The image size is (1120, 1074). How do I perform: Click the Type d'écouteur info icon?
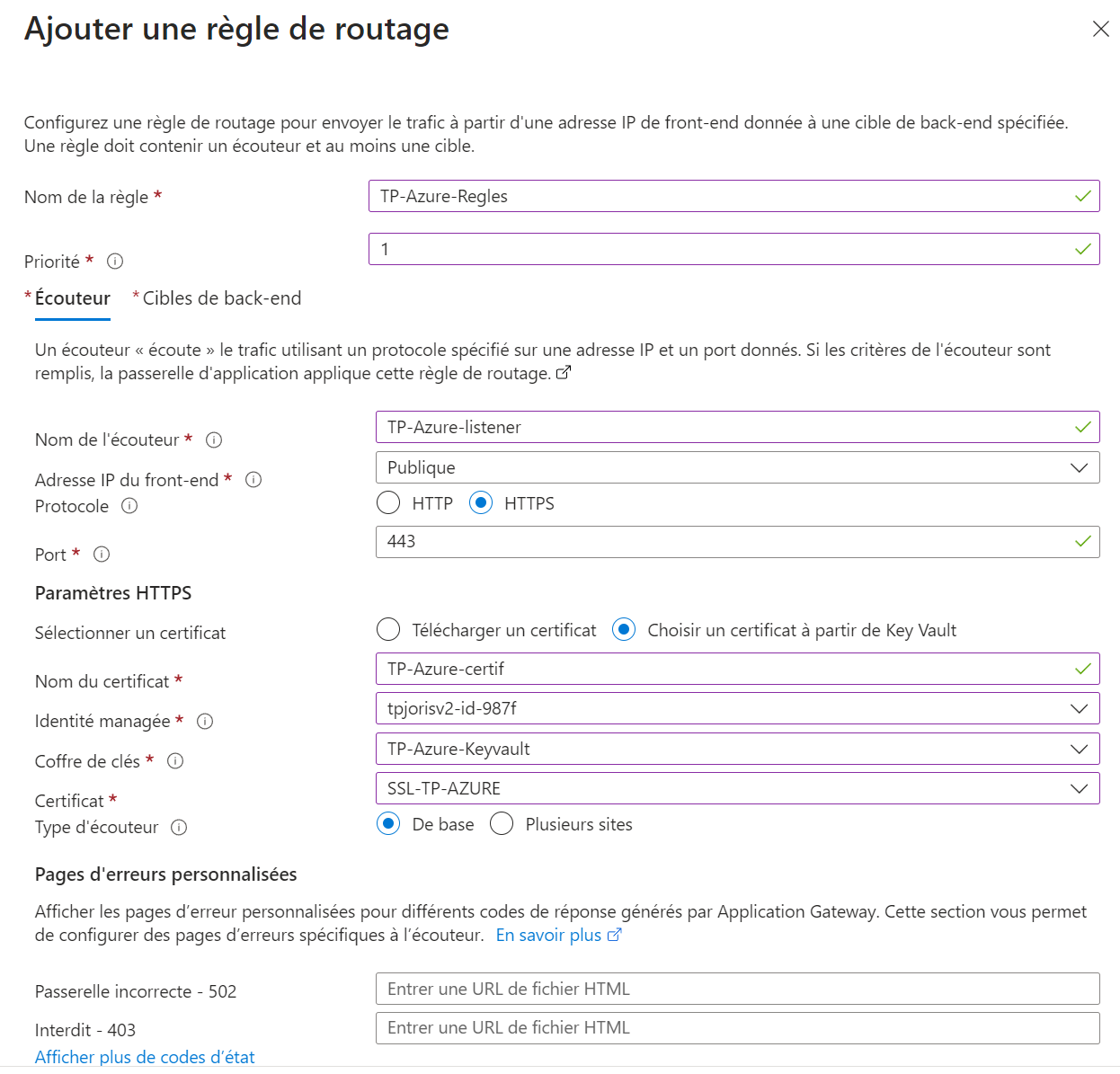[x=180, y=828]
